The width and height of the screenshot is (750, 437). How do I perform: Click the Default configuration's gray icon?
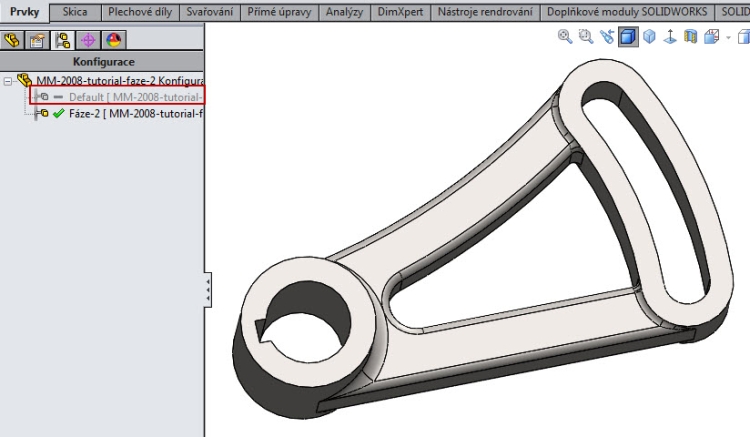(x=44, y=97)
